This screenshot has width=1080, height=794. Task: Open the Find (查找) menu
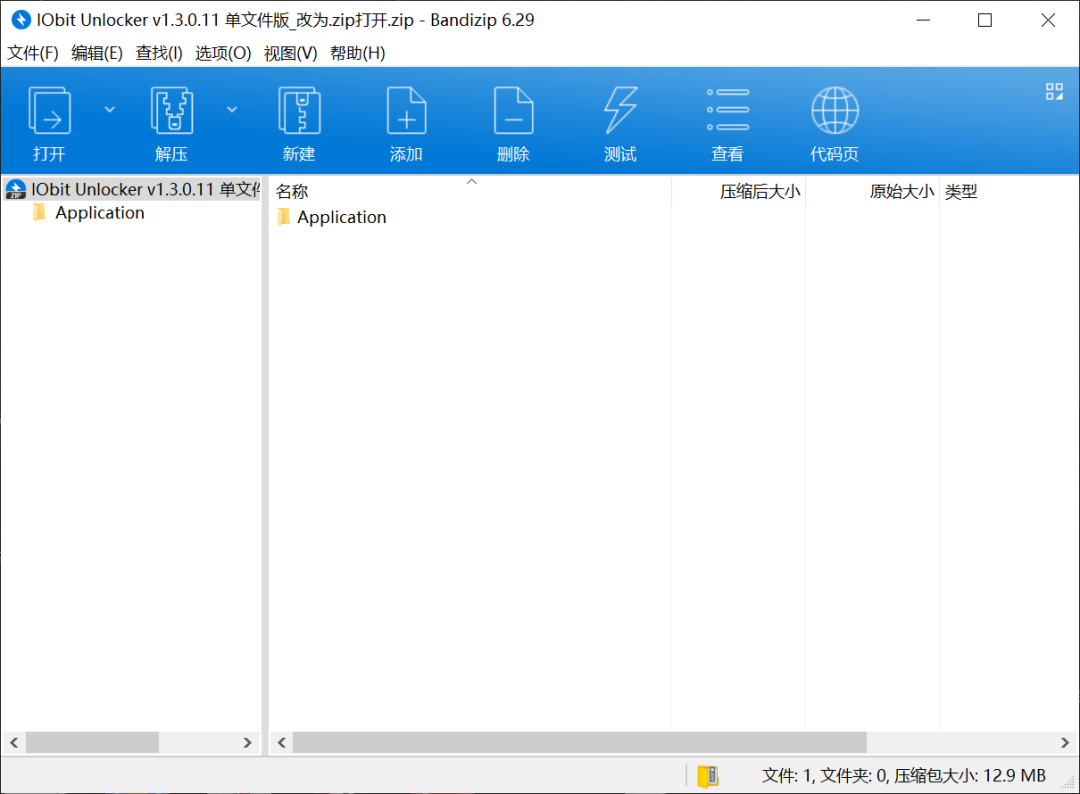click(x=158, y=53)
